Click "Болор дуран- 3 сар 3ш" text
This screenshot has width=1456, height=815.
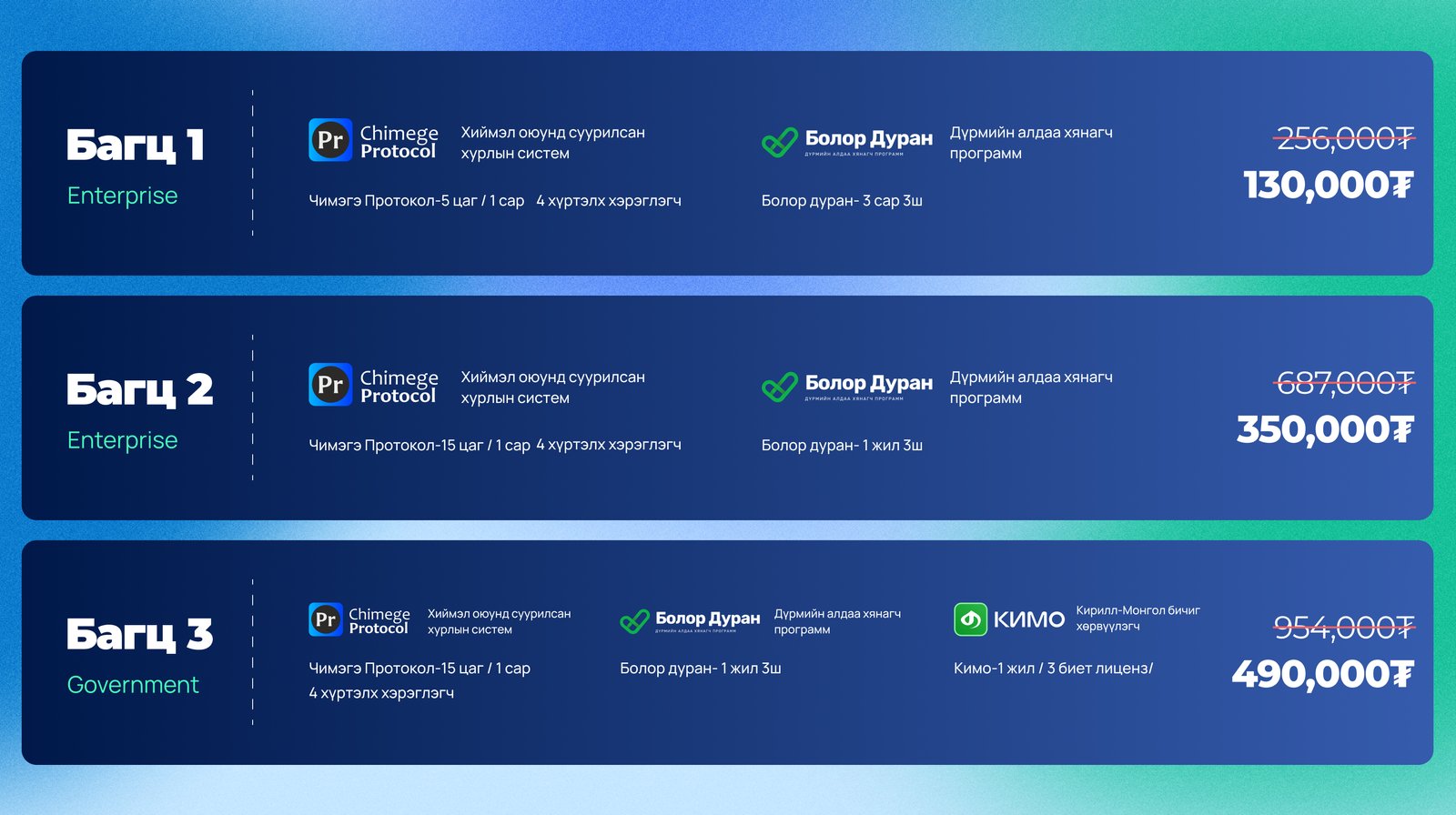(842, 201)
